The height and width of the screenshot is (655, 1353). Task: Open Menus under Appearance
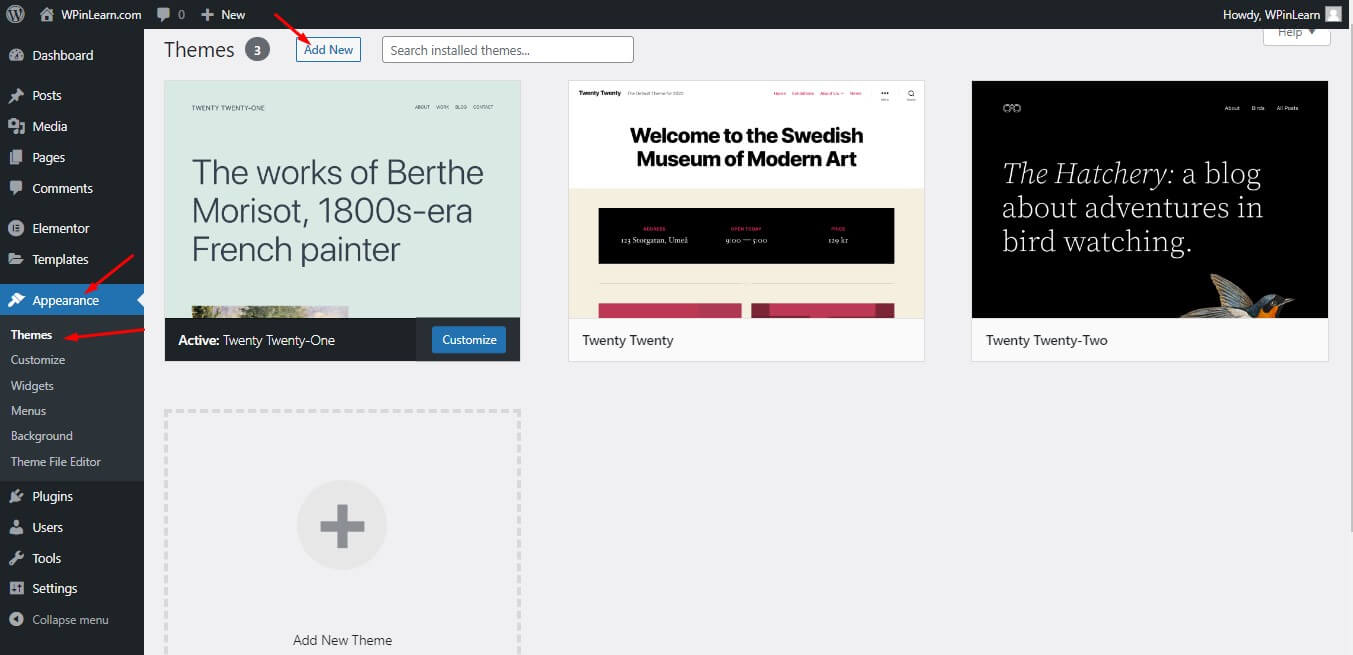tap(28, 411)
